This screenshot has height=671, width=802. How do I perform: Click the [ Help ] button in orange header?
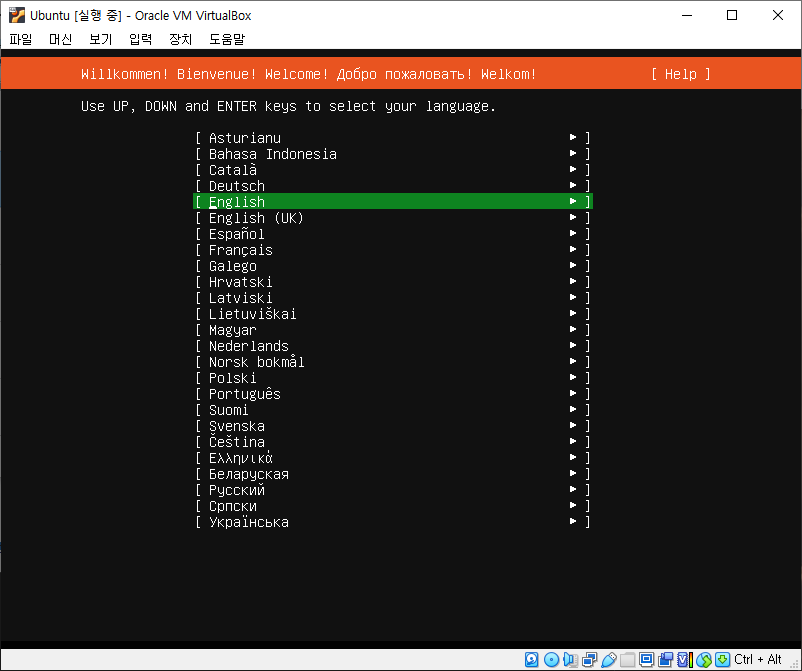tap(681, 74)
